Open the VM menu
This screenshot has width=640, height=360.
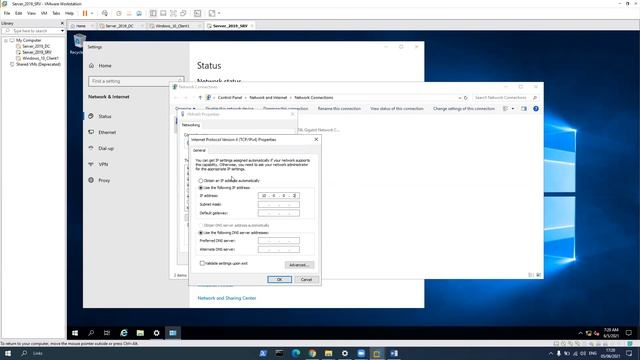[44, 13]
